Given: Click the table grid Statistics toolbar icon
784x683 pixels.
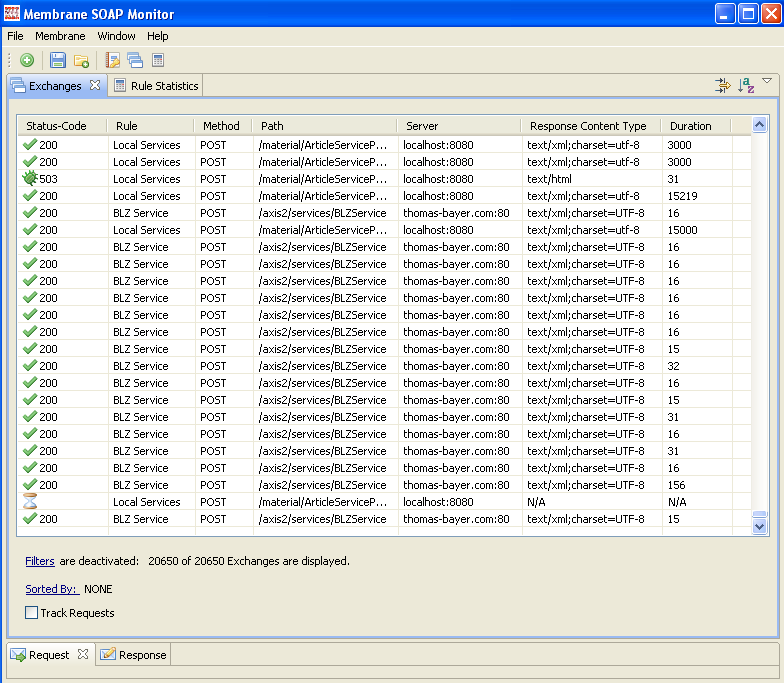Looking at the screenshot, I should [158, 60].
